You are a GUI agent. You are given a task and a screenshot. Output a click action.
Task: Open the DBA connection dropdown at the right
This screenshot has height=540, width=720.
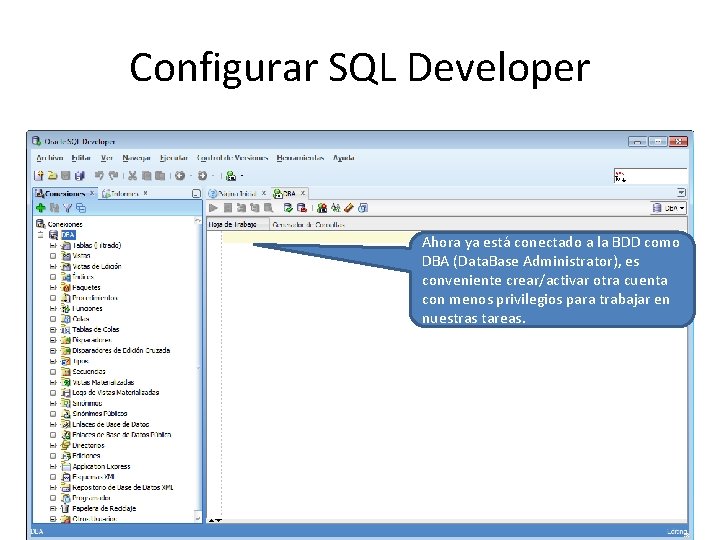click(669, 208)
